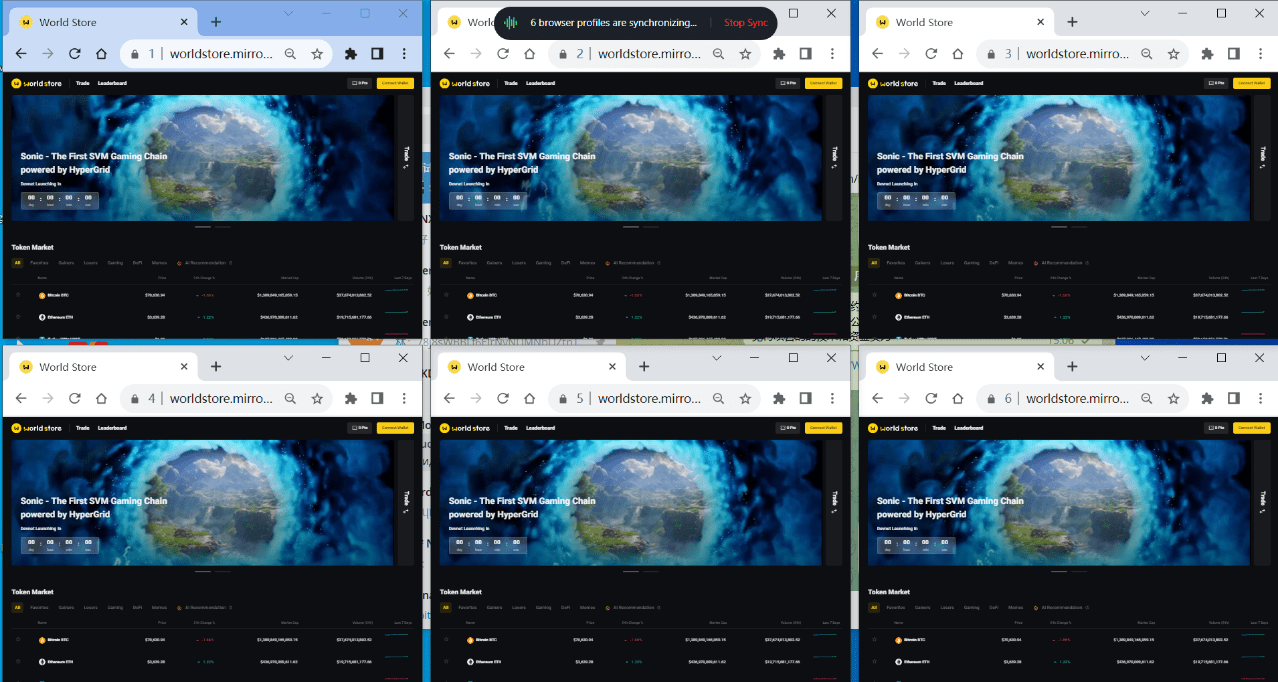
Task: Favorite Bitcoin with its star in profile 5
Action: point(446,640)
